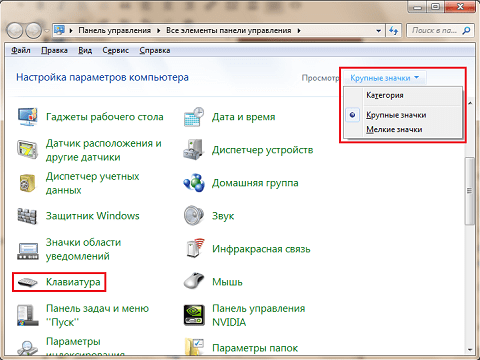
Task: Open the Инфракрасная связь icon
Action: 194,248
